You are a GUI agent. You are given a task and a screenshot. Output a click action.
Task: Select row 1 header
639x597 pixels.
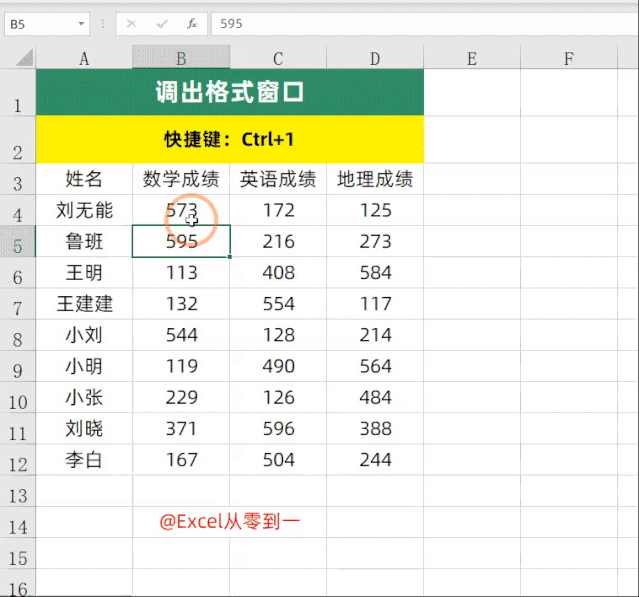pos(18,93)
